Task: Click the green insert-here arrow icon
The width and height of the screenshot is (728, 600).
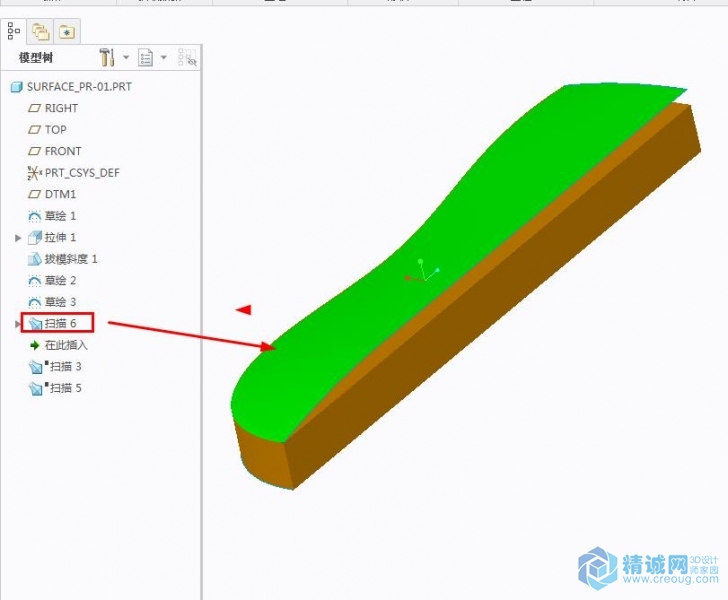Action: point(34,345)
